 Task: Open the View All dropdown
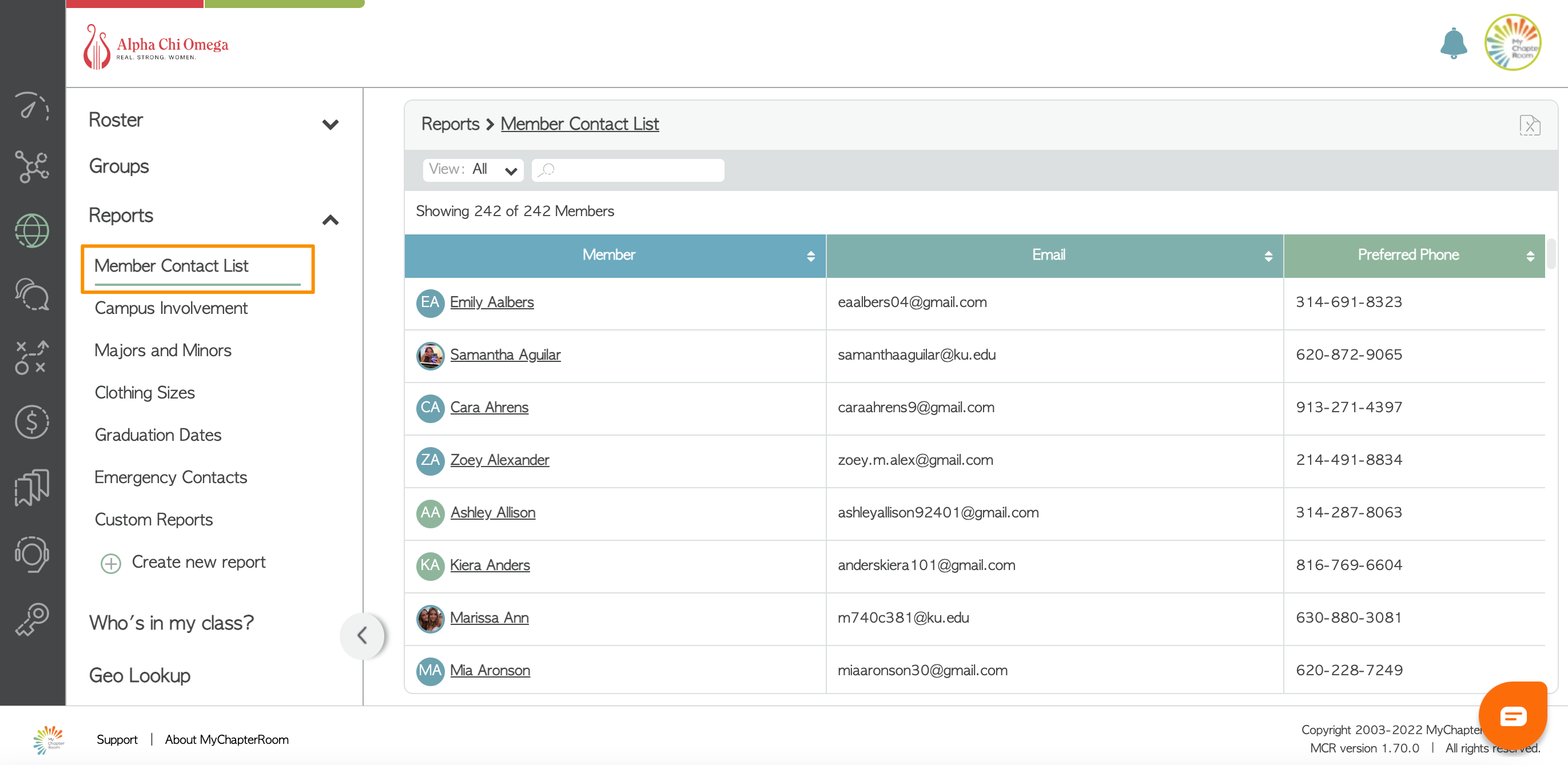pos(473,170)
